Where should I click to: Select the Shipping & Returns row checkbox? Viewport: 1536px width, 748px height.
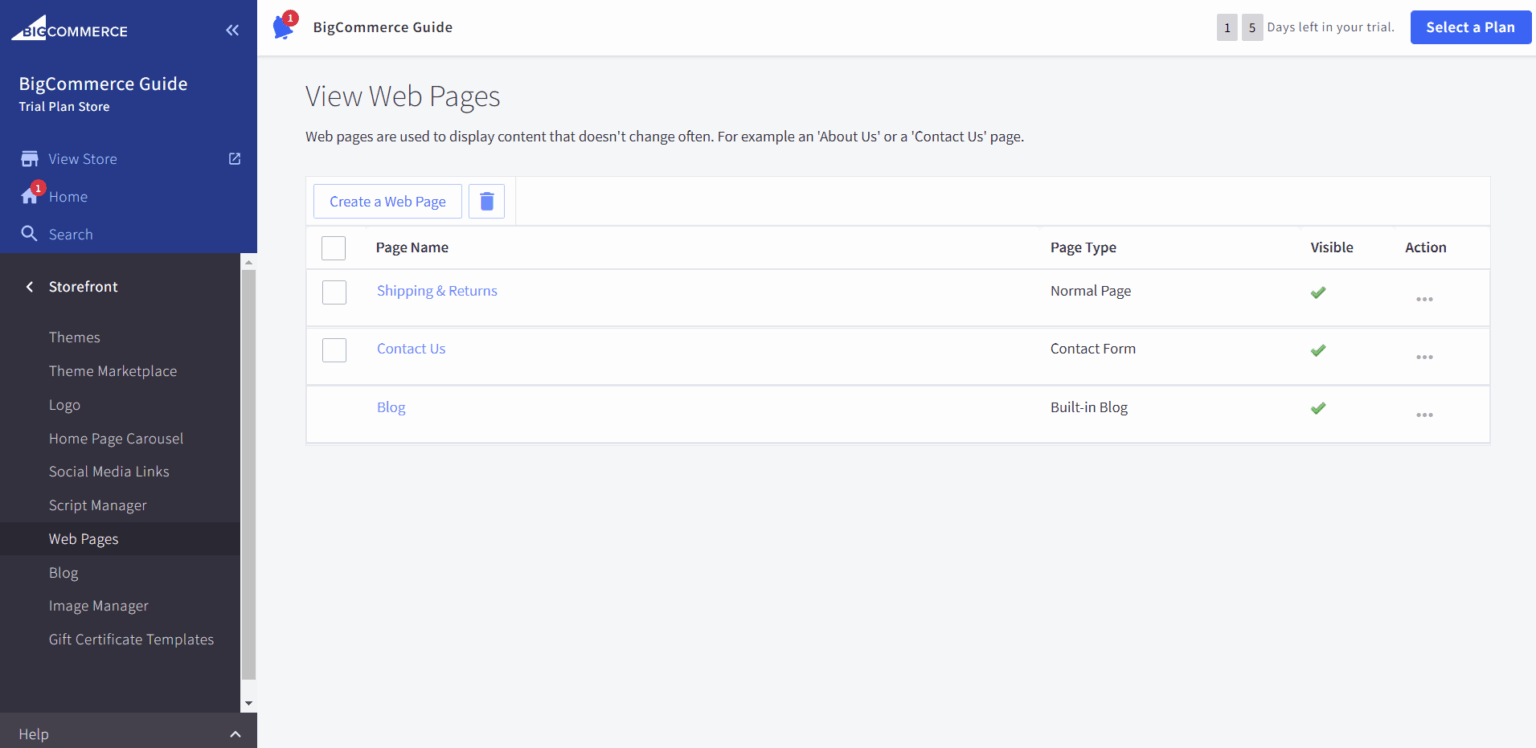click(333, 291)
